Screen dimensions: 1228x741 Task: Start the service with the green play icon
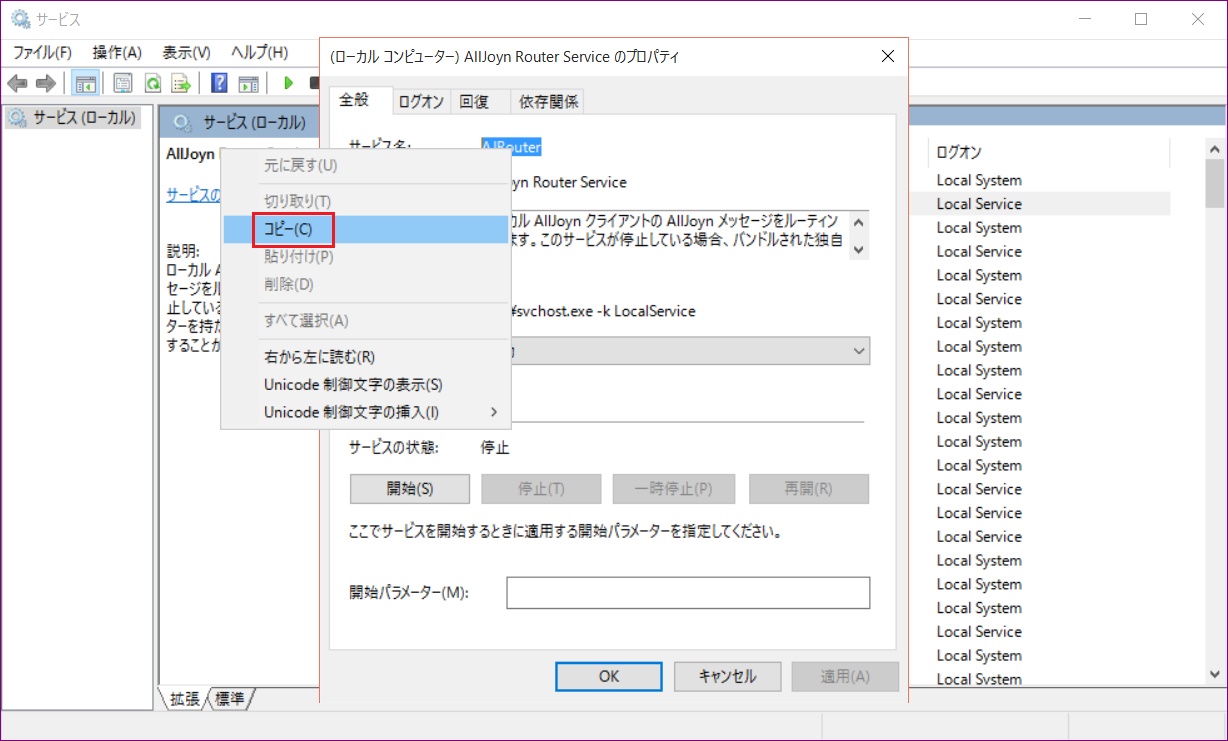289,83
